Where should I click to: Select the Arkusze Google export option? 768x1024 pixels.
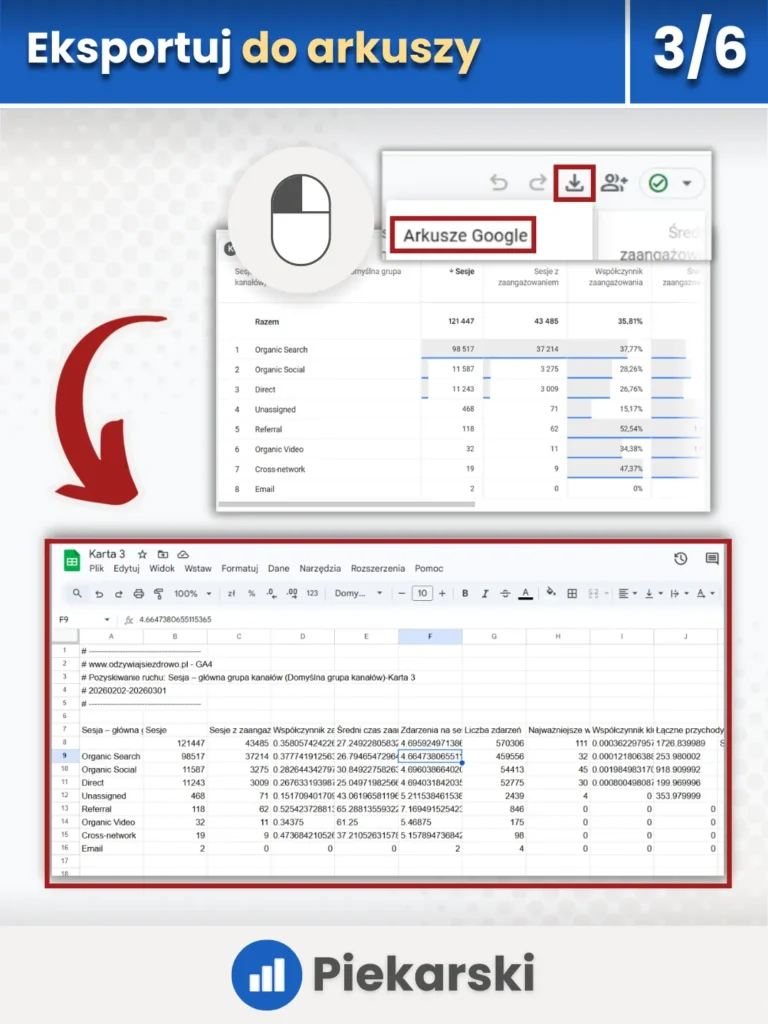pos(464,236)
